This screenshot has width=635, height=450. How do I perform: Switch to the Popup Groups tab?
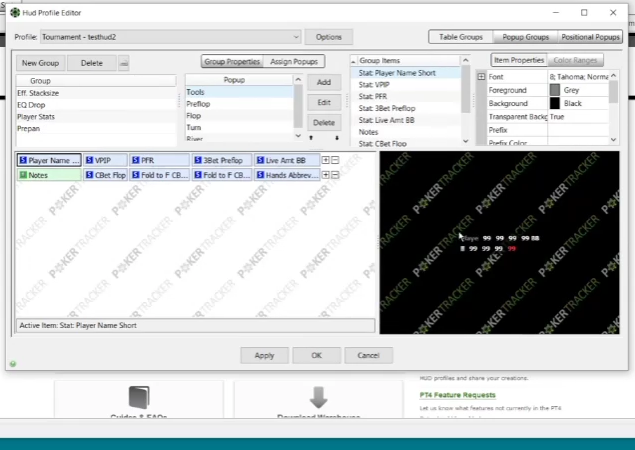[525, 37]
